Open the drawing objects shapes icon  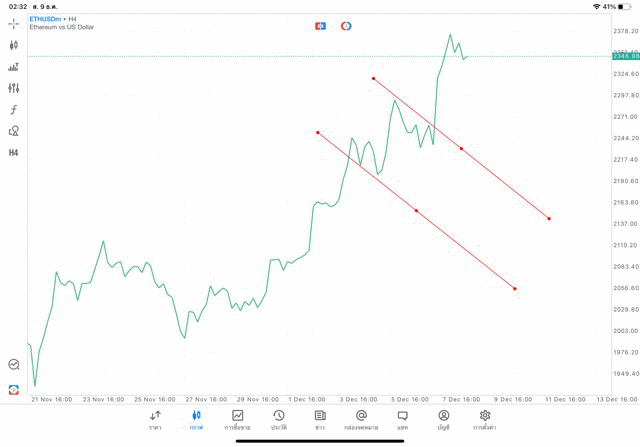point(14,131)
